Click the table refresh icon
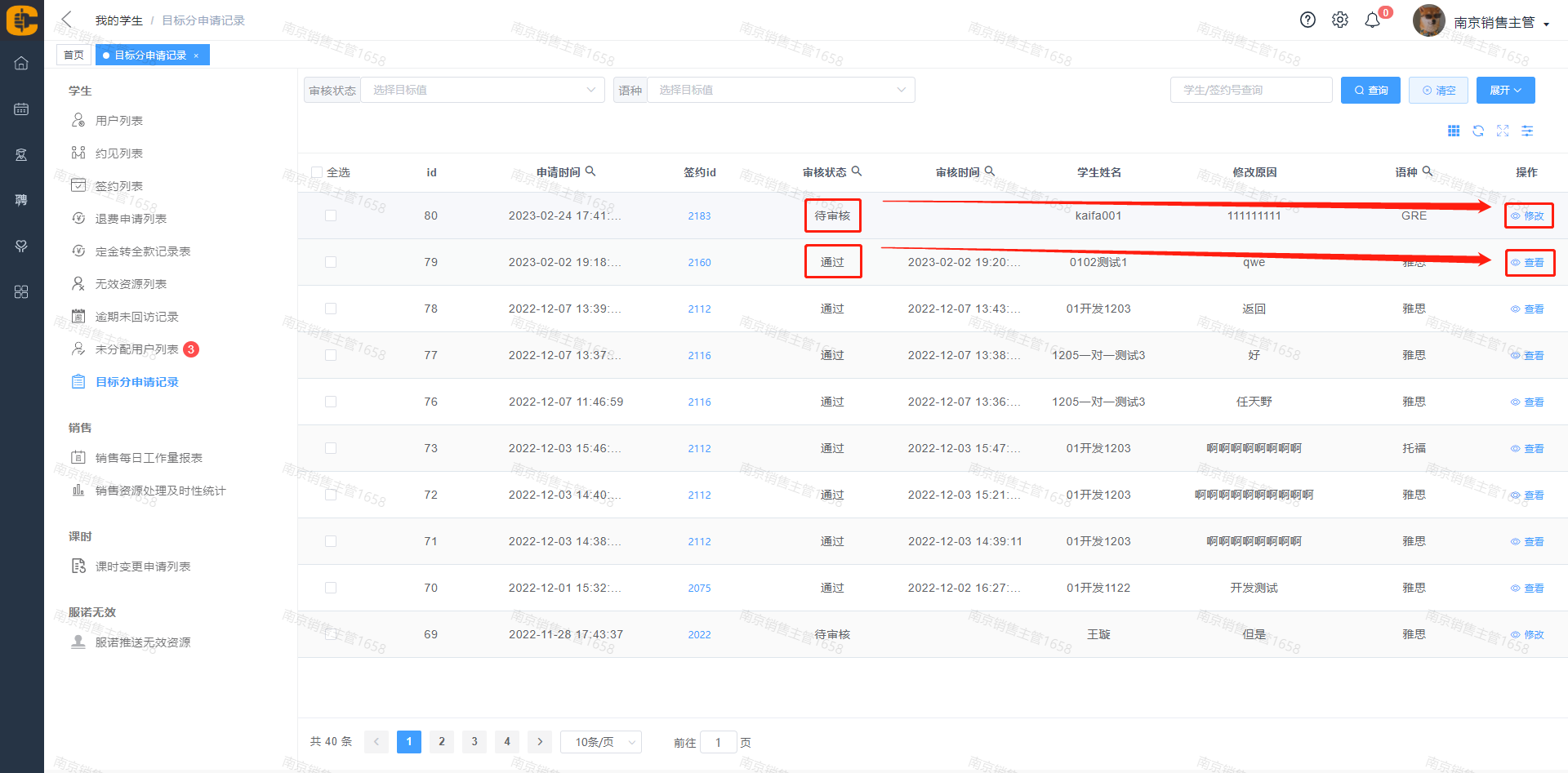 1478,131
